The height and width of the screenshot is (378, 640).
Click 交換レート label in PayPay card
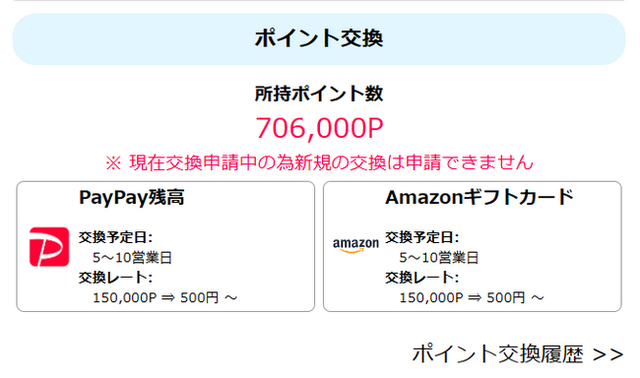[116, 278]
